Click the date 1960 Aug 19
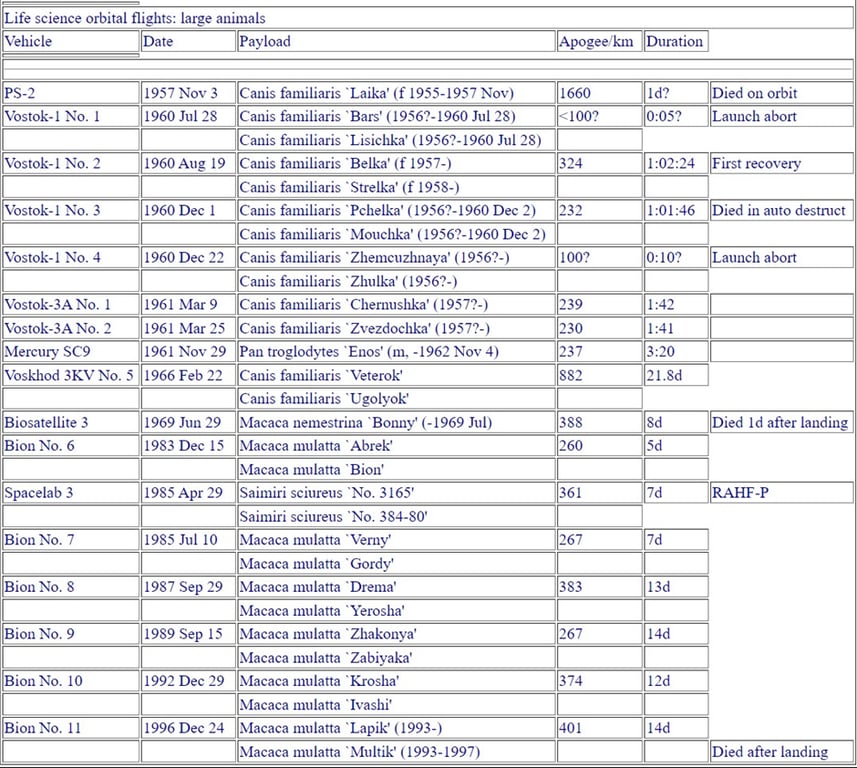857x768 pixels. [188, 163]
